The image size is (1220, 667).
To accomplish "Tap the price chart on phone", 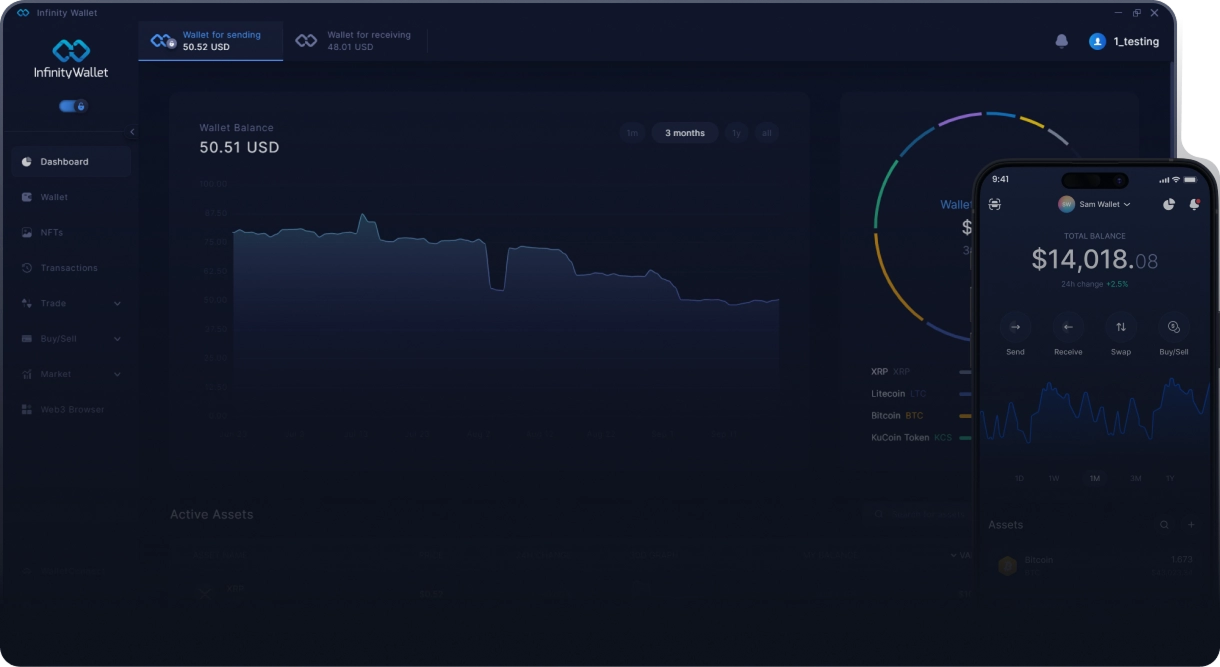I will point(1095,415).
